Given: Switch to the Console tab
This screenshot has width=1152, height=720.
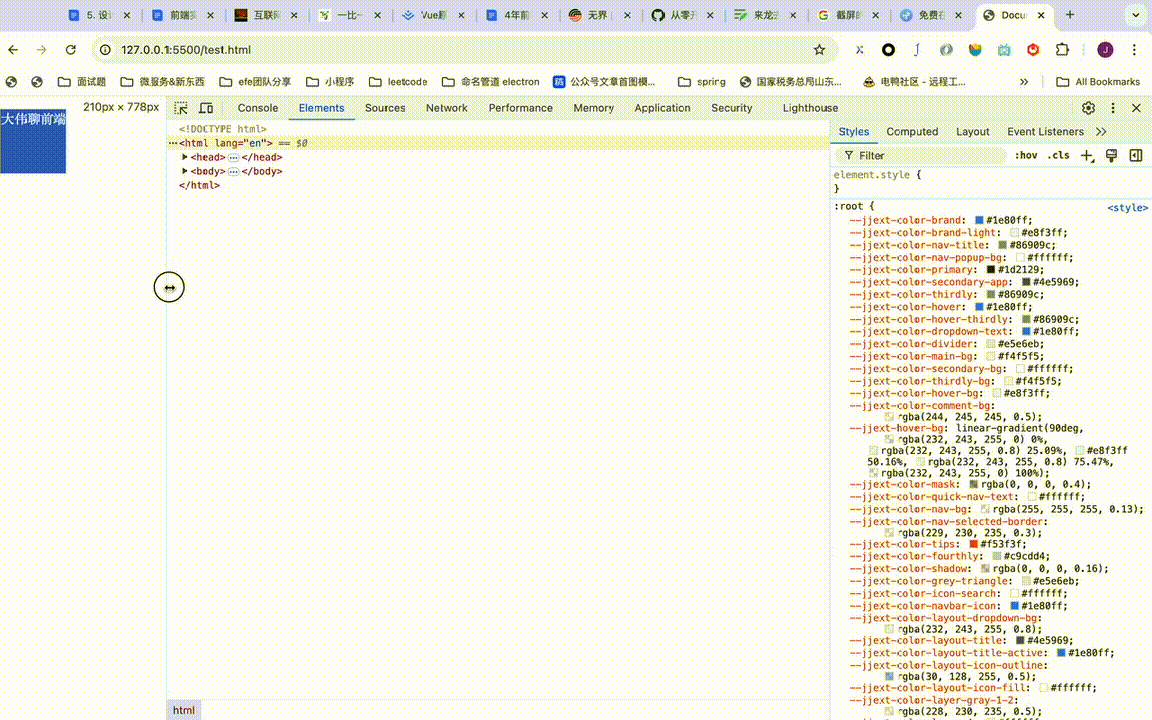Looking at the screenshot, I should [x=257, y=108].
